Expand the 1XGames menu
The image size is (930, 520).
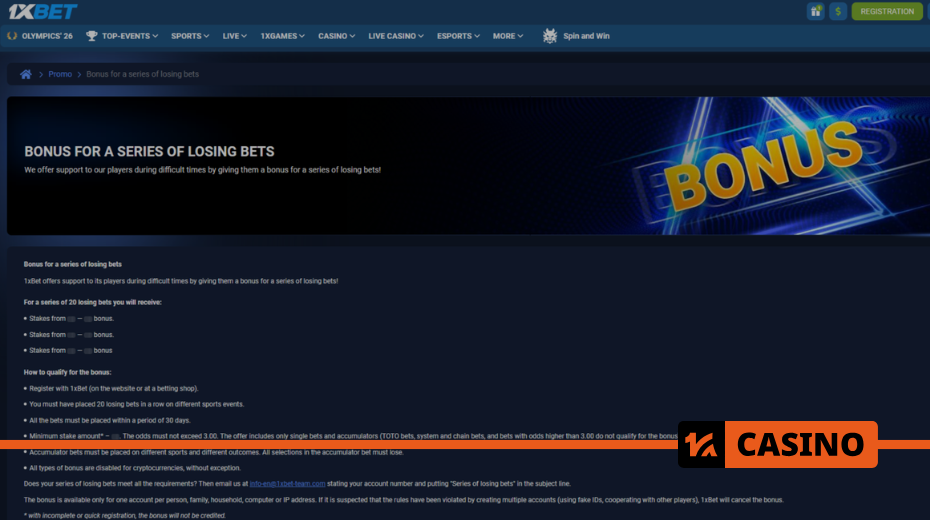282,36
